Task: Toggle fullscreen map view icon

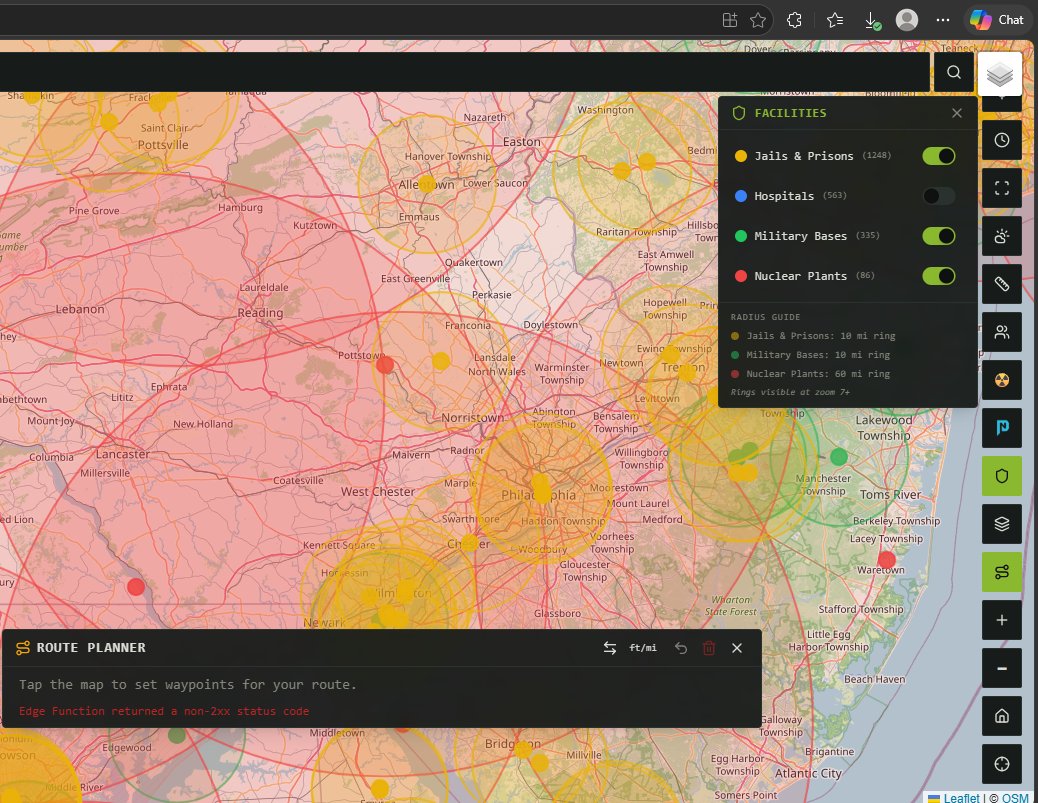Action: tap(1002, 188)
